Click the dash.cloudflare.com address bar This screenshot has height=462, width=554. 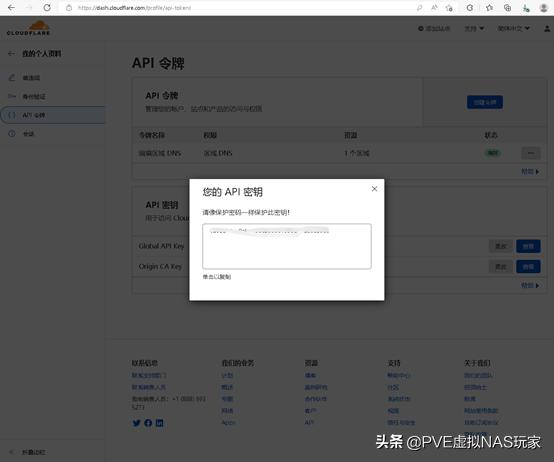134,8
